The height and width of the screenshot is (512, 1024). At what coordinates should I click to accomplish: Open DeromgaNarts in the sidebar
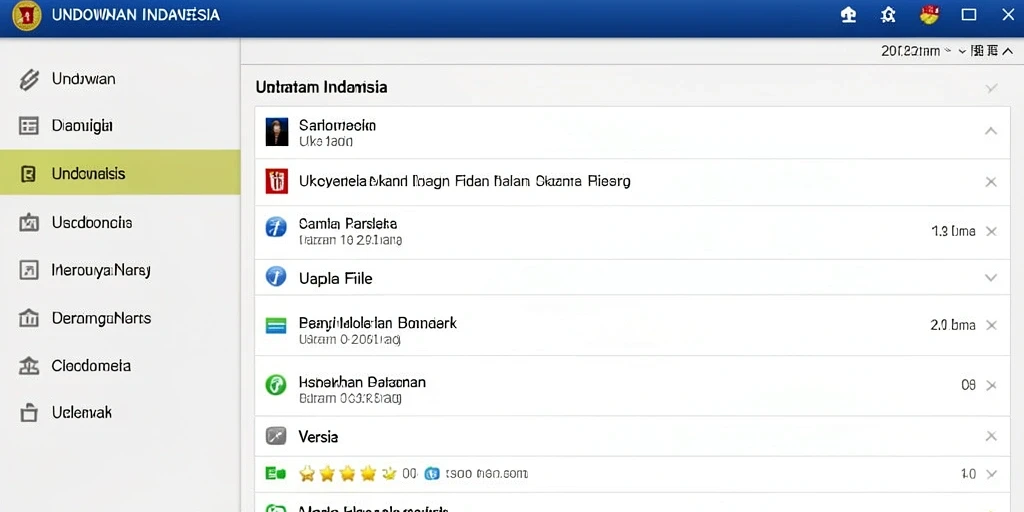click(120, 318)
